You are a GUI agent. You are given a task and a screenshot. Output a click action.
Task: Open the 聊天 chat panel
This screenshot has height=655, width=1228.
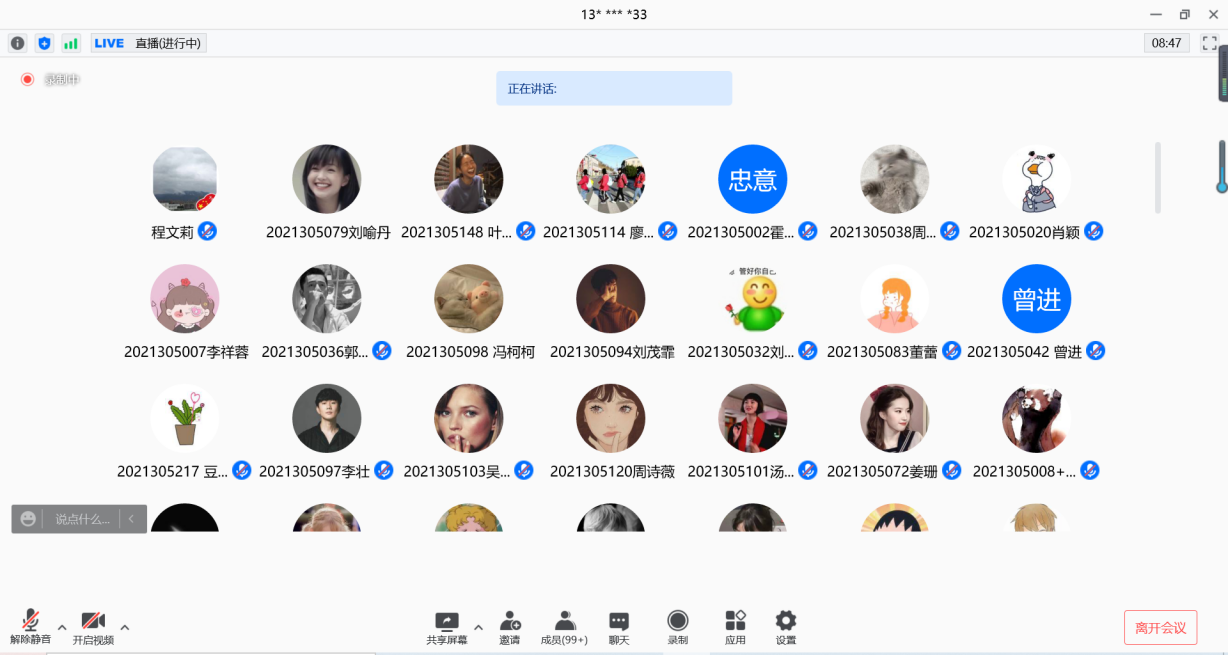(x=619, y=627)
